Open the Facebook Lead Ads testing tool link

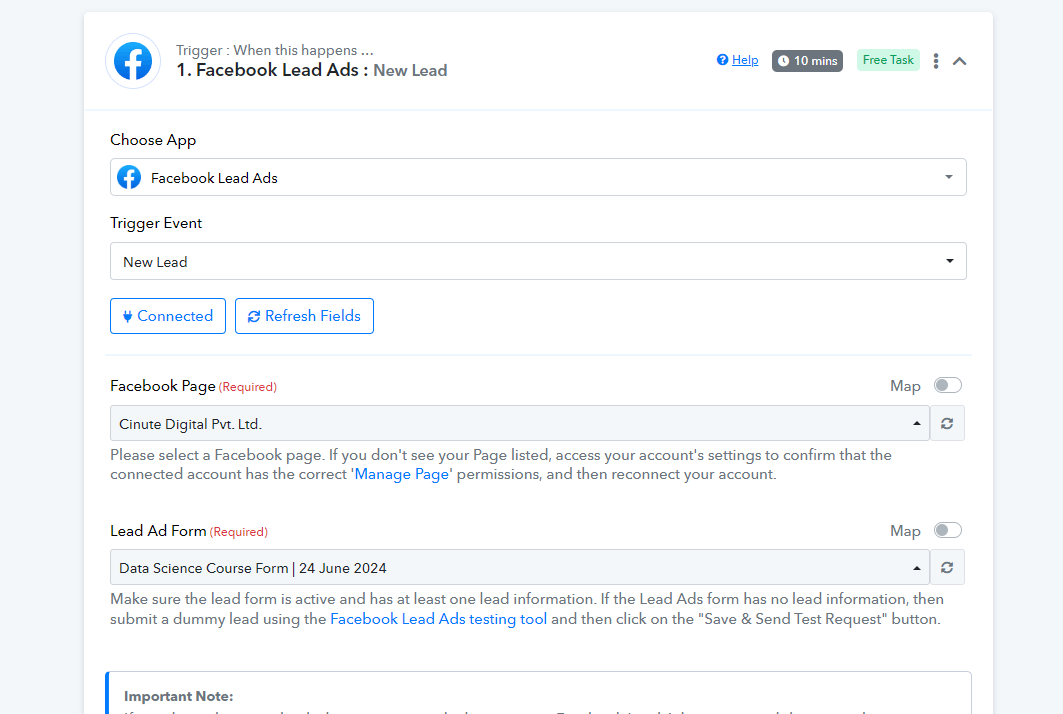point(439,619)
